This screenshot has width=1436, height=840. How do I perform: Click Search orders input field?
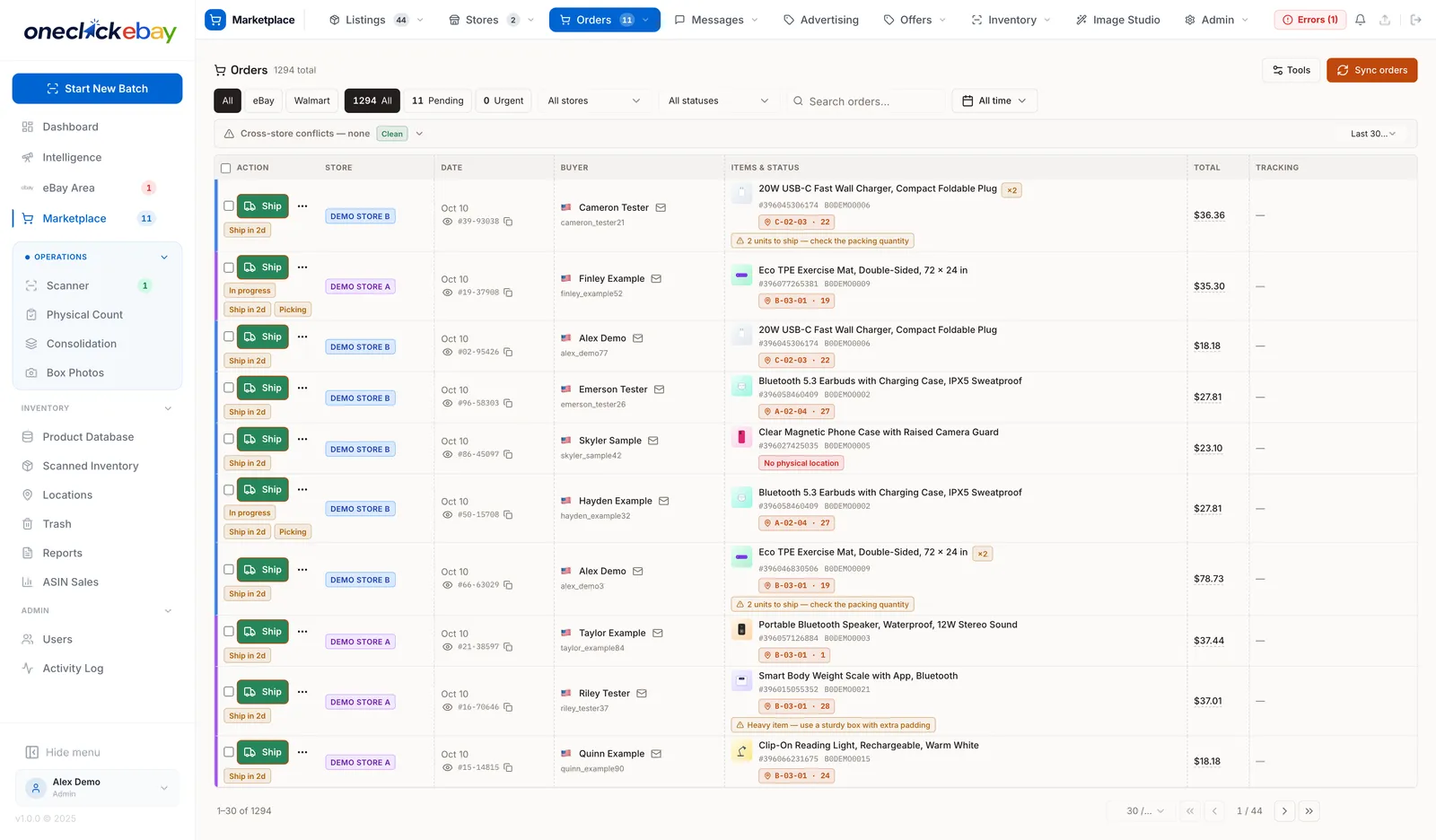[x=866, y=101]
